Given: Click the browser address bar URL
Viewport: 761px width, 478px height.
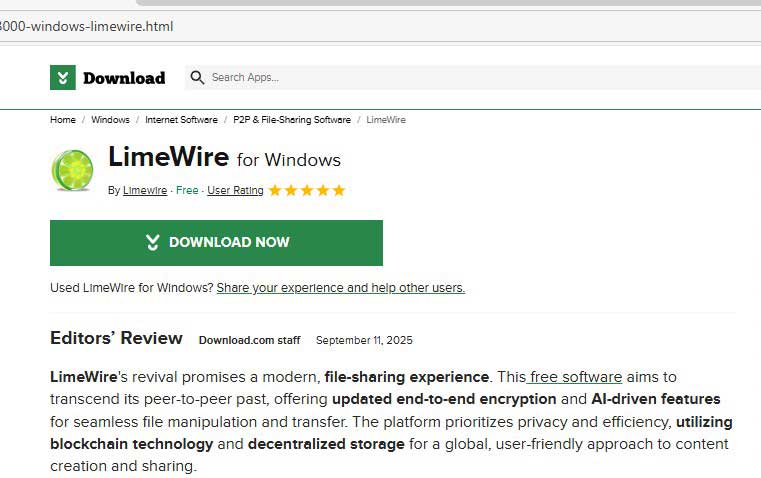Looking at the screenshot, I should 86,26.
